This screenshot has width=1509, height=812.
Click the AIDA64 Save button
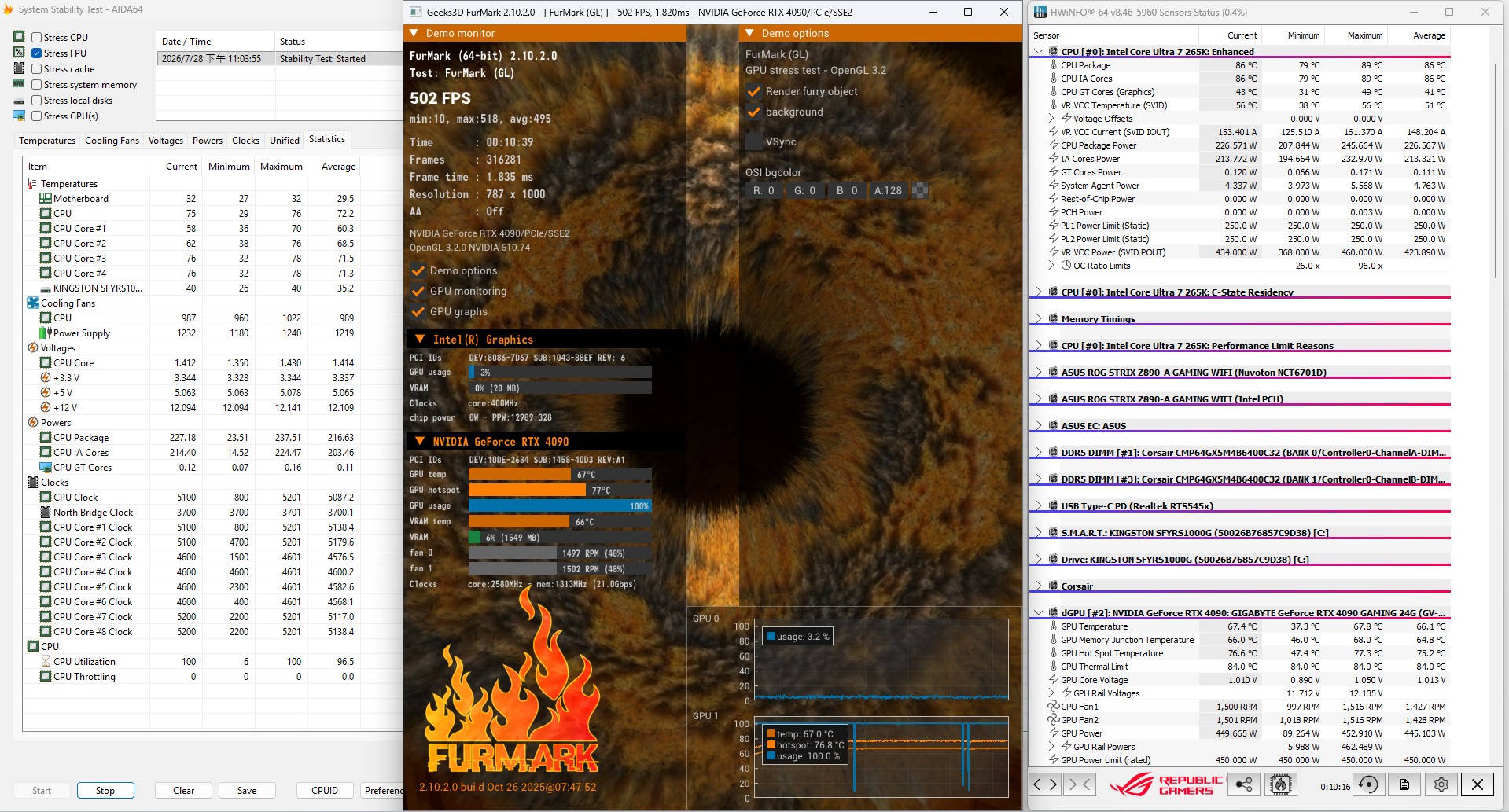coord(247,791)
